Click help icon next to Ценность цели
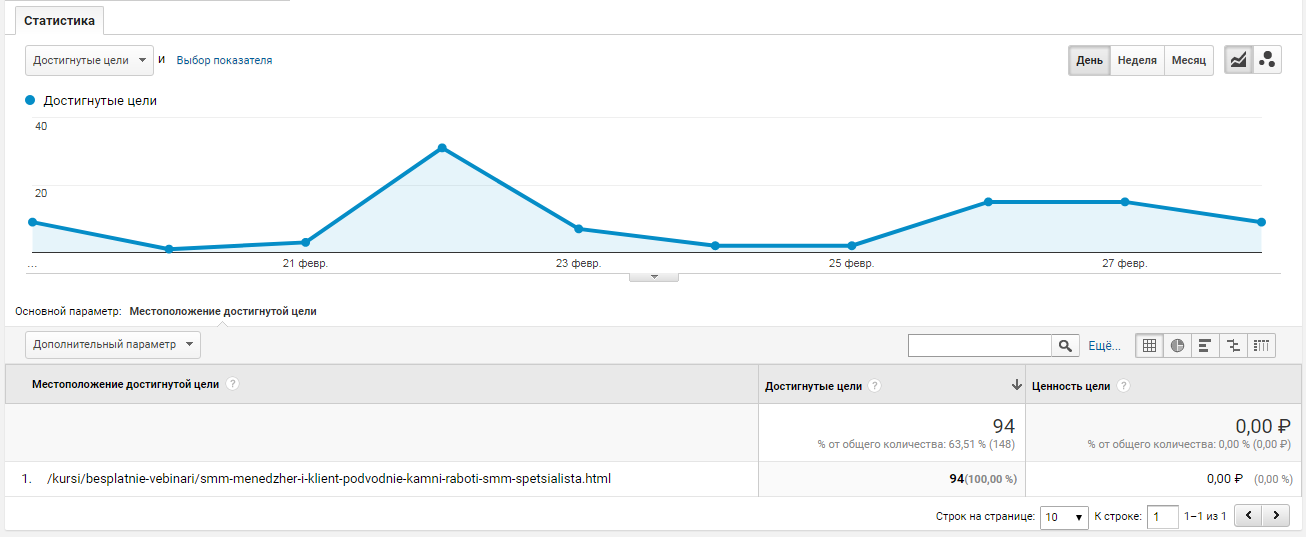This screenshot has height=537, width=1306. click(x=1123, y=386)
